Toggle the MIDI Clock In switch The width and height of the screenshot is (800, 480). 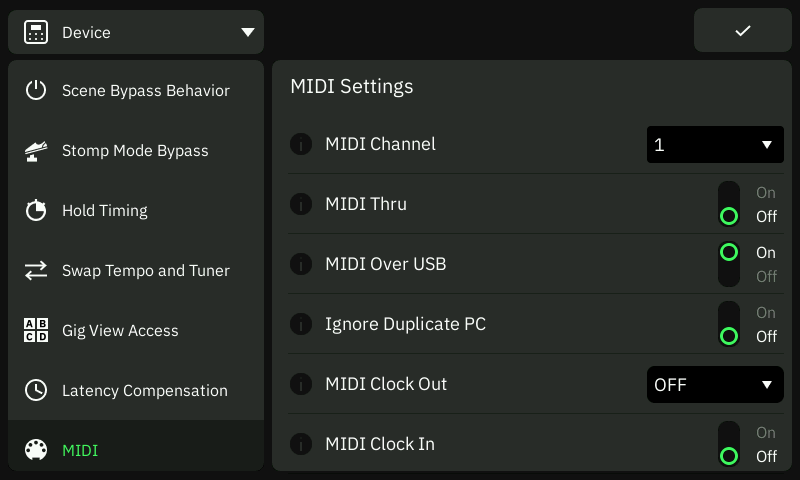tap(729, 444)
